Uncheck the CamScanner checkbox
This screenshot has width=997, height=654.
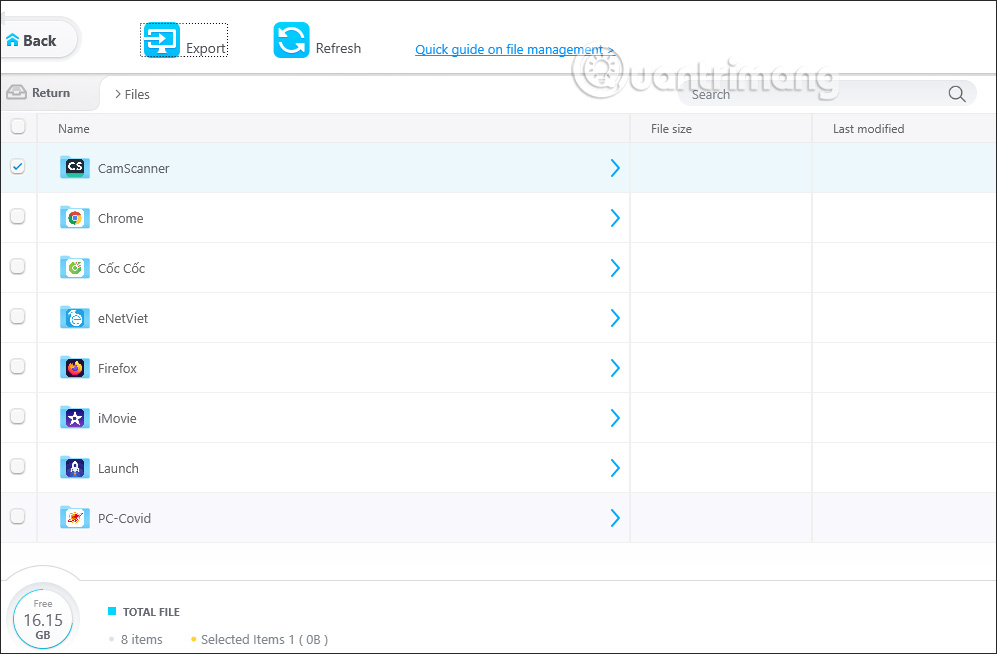coord(16,167)
